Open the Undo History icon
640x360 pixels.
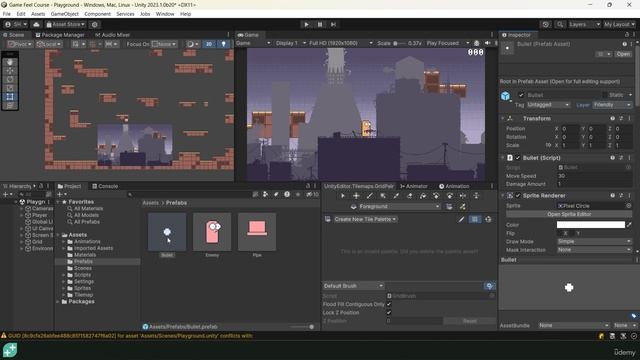click(546, 24)
